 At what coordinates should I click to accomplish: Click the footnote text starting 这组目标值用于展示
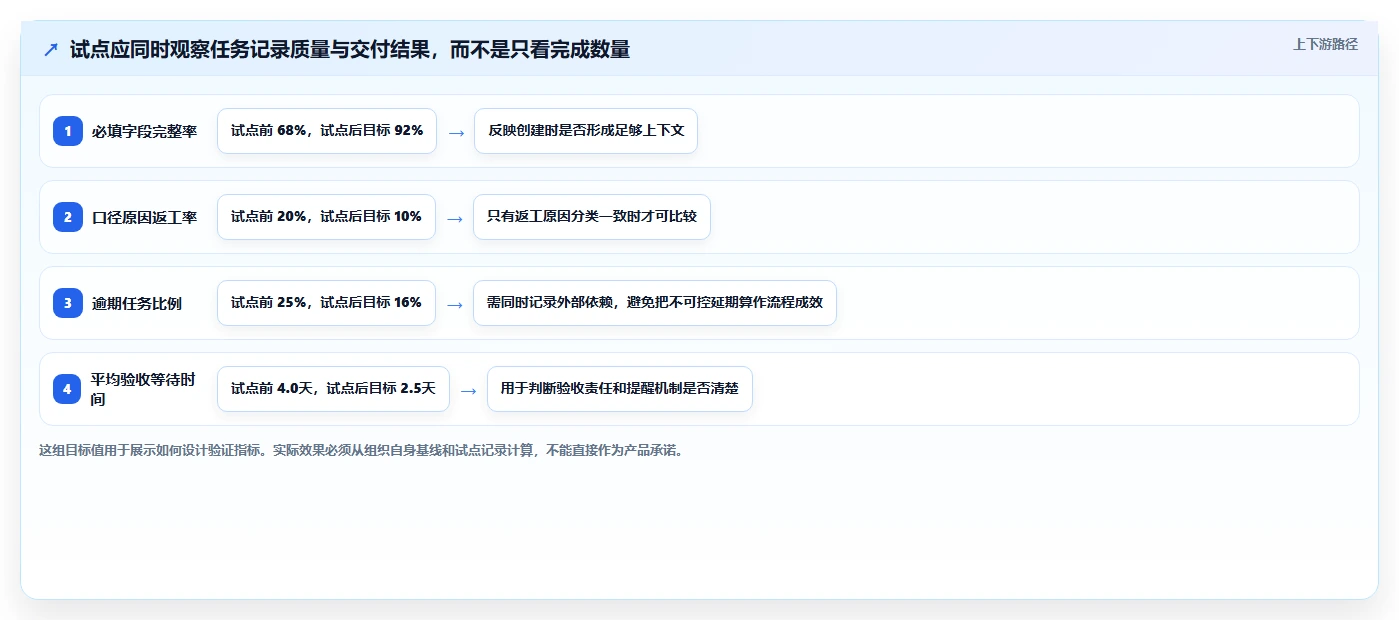pyautogui.click(x=363, y=450)
